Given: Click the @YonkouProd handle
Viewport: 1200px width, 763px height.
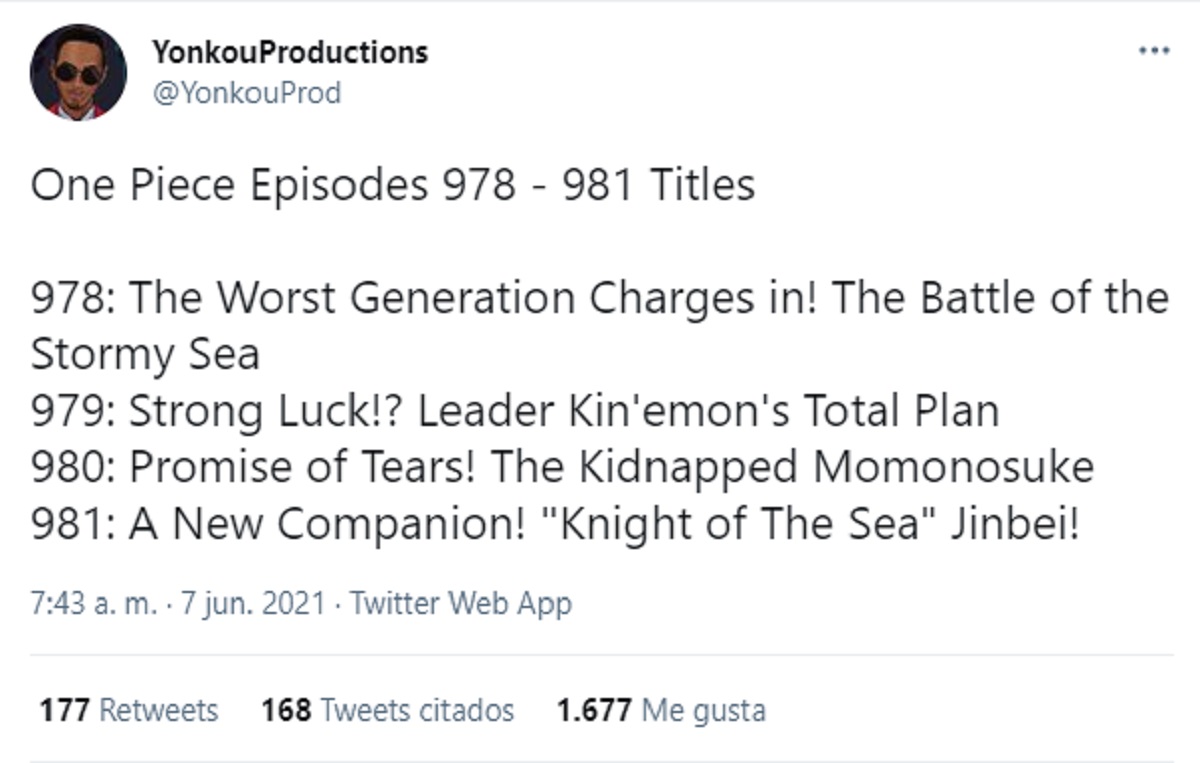Looking at the screenshot, I should (247, 93).
